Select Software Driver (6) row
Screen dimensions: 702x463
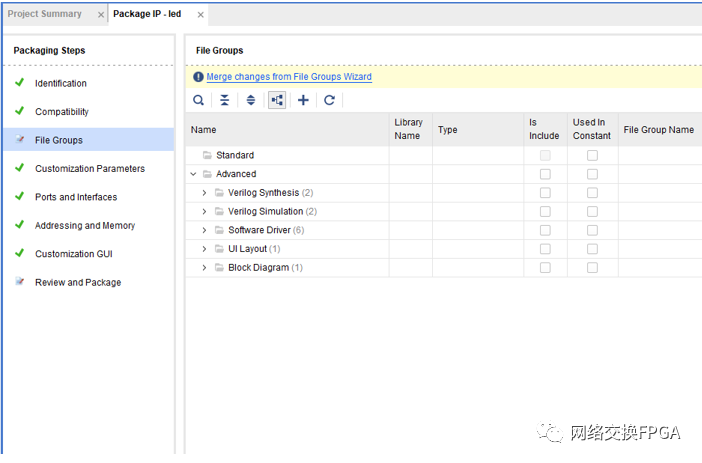(444, 230)
